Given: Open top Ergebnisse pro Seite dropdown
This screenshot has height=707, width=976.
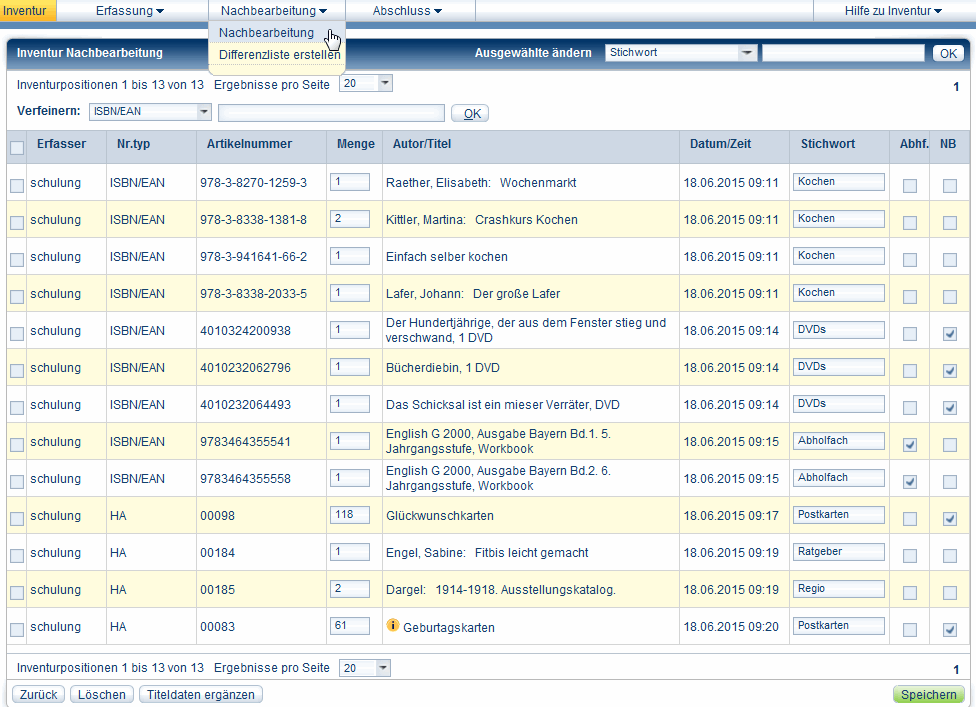Looking at the screenshot, I should tap(384, 84).
